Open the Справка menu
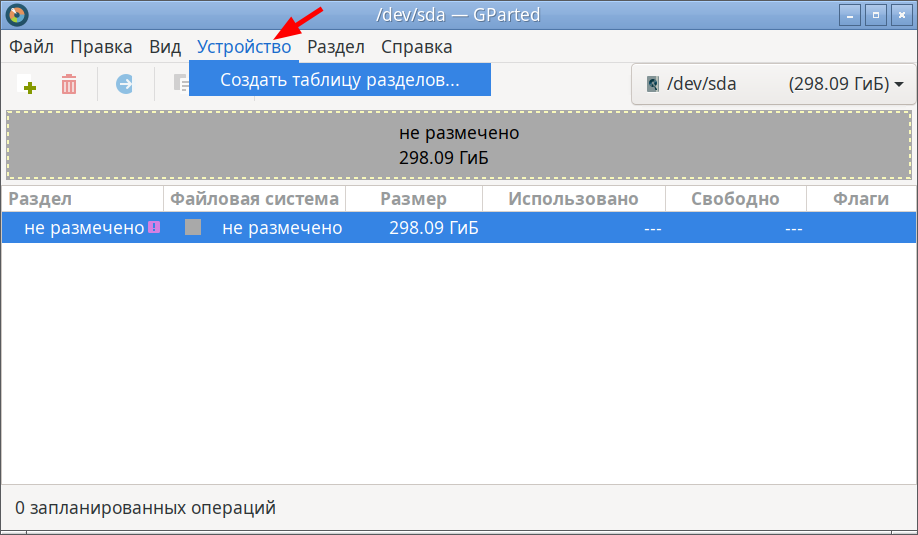This screenshot has height=535, width=918. click(416, 47)
